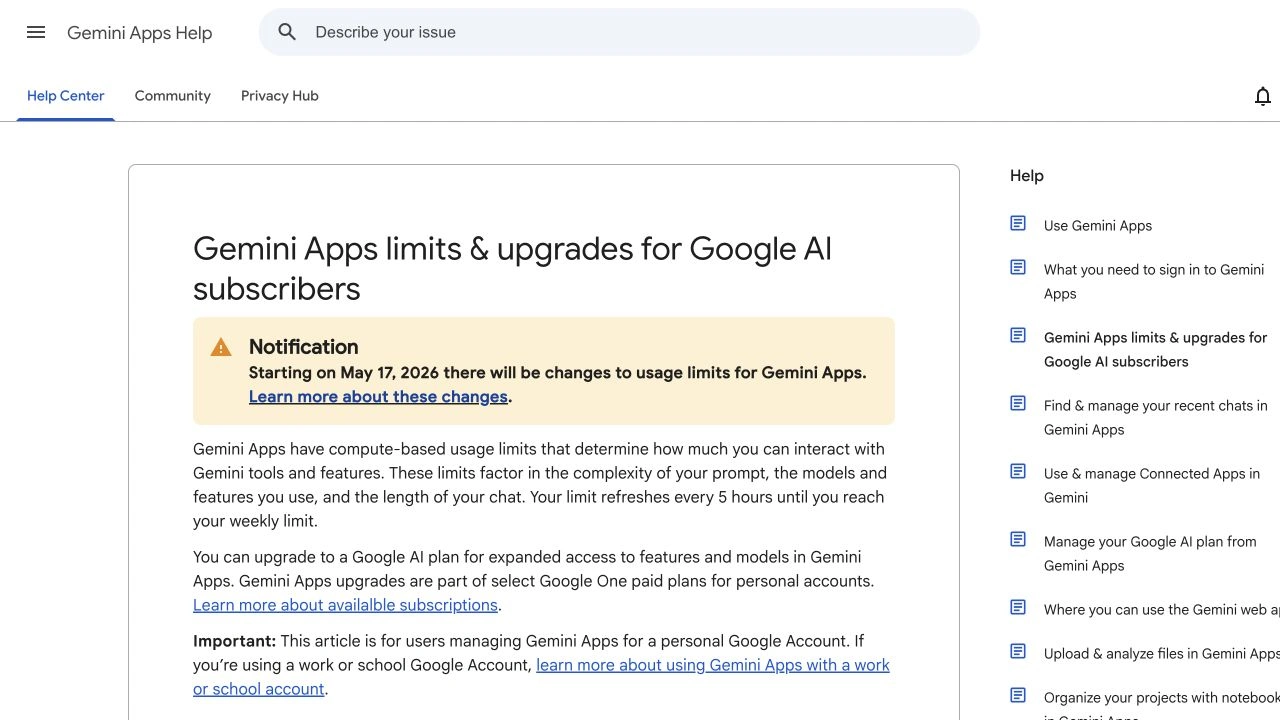This screenshot has height=720, width=1280.
Task: Click article icon beside Upload & analyze files
Action: click(1018, 652)
